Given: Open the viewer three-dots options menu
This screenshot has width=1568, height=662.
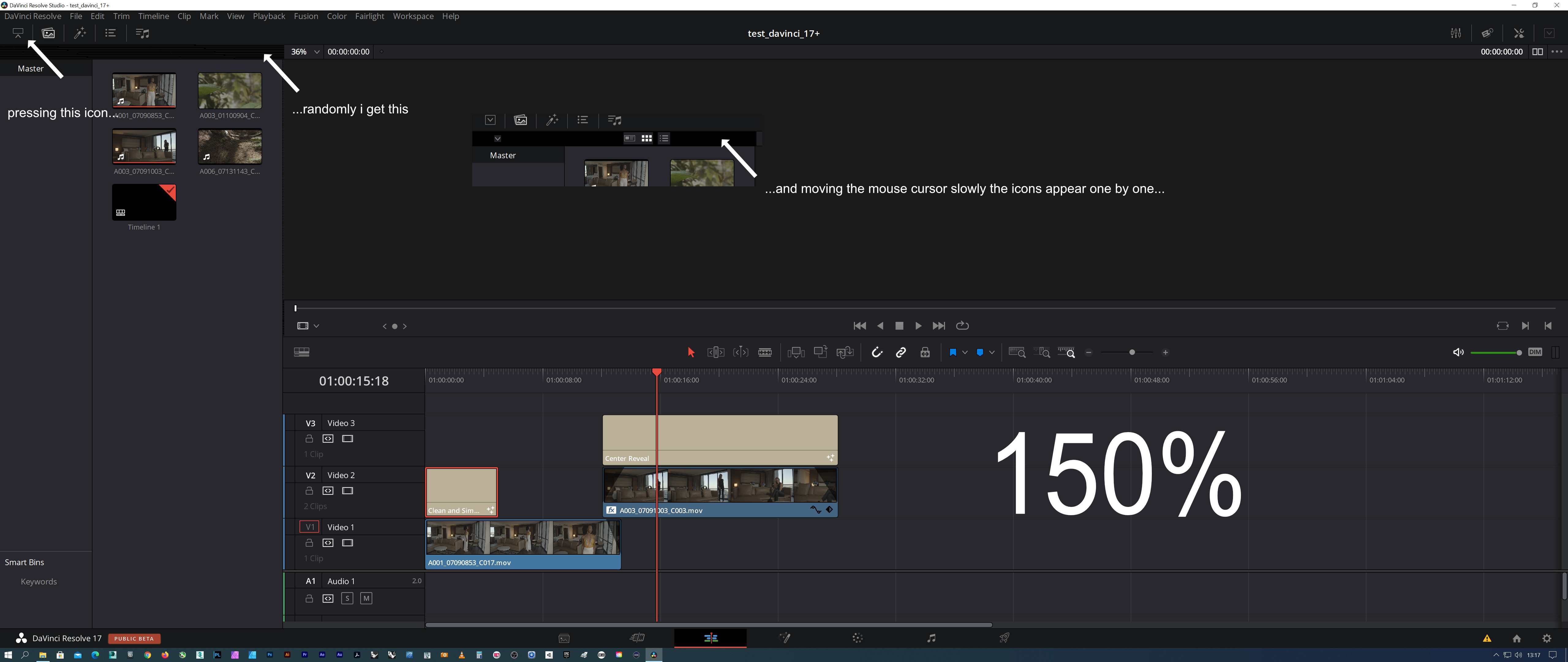Looking at the screenshot, I should coord(1556,52).
